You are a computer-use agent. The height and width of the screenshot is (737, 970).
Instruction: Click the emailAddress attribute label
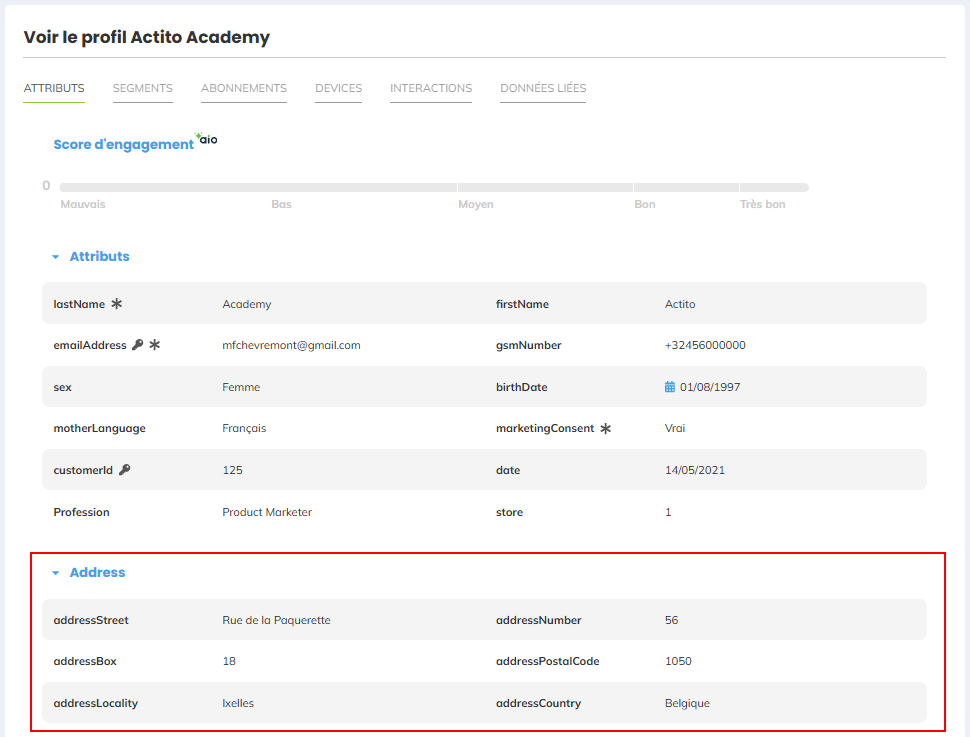pos(90,345)
